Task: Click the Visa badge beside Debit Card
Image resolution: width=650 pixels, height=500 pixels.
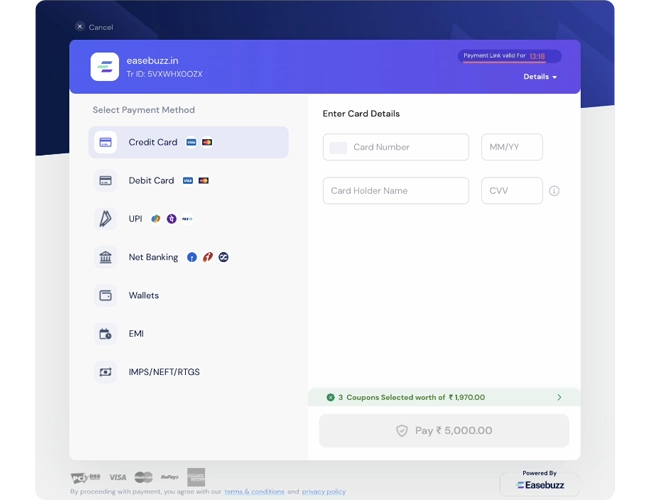Action: point(188,180)
